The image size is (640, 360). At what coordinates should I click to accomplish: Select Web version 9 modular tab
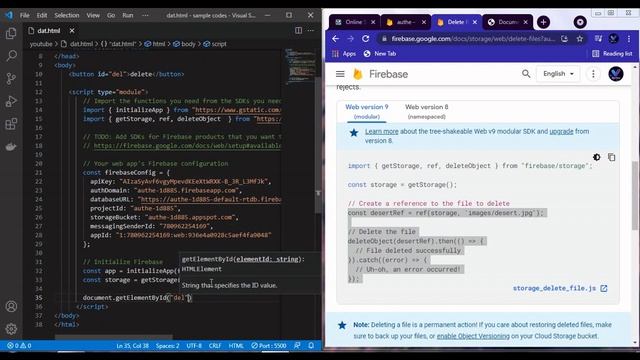tap(367, 111)
